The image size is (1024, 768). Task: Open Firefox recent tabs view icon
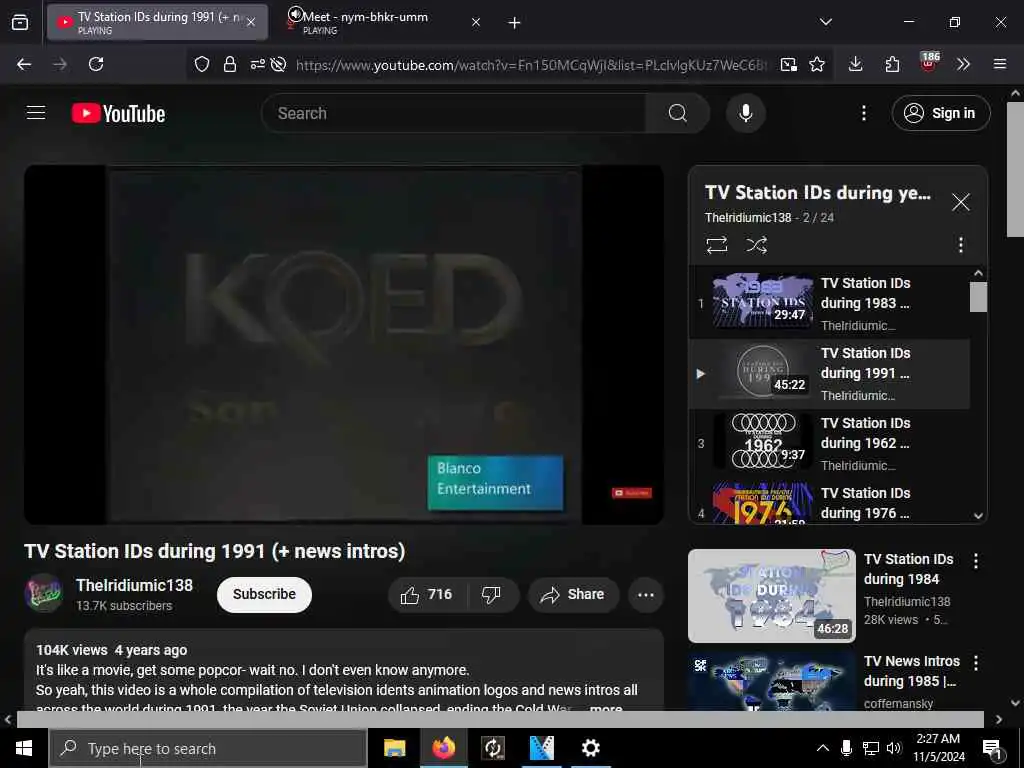(x=20, y=23)
